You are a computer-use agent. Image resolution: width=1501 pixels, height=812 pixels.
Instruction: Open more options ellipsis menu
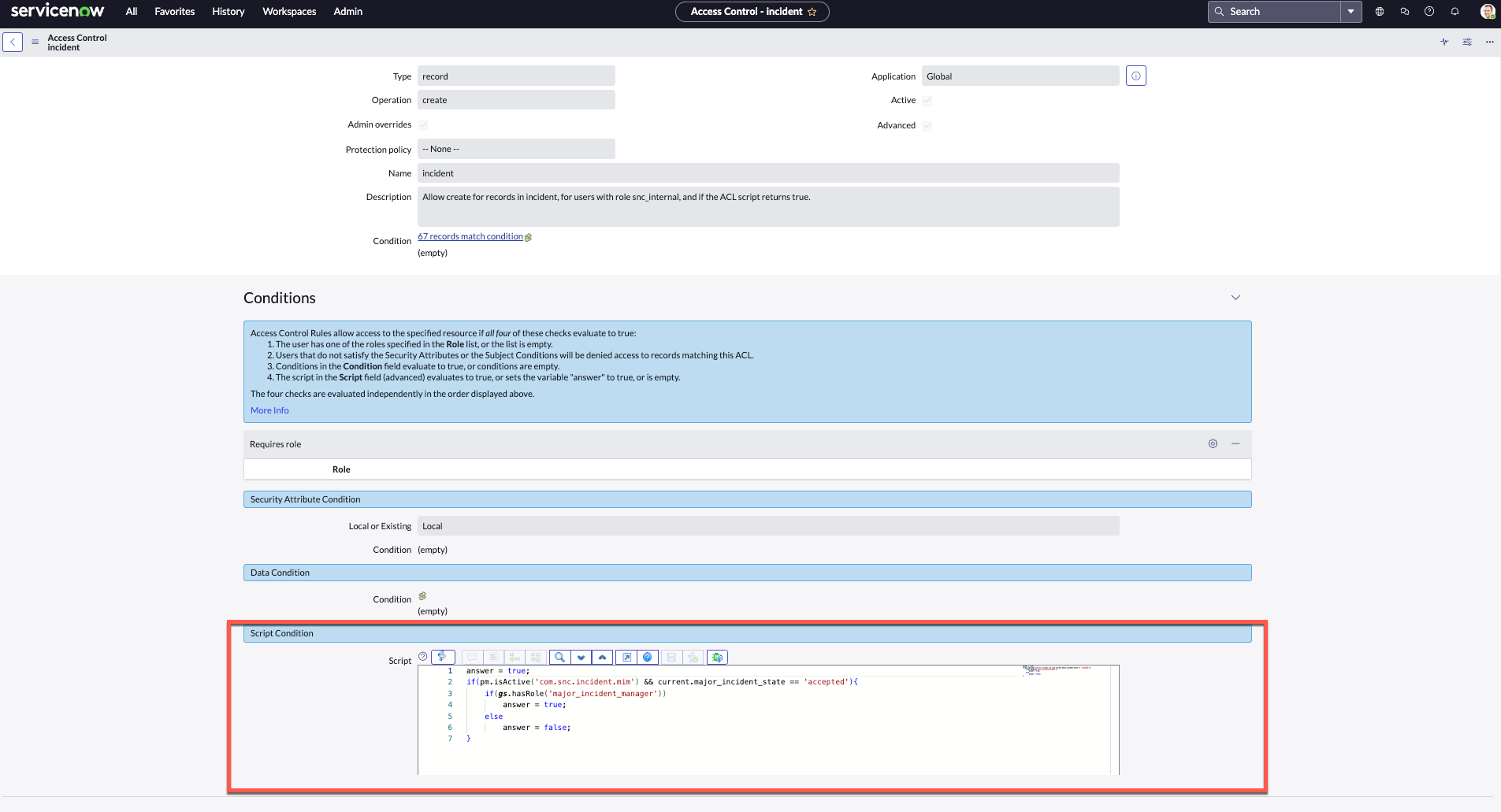(1489, 42)
